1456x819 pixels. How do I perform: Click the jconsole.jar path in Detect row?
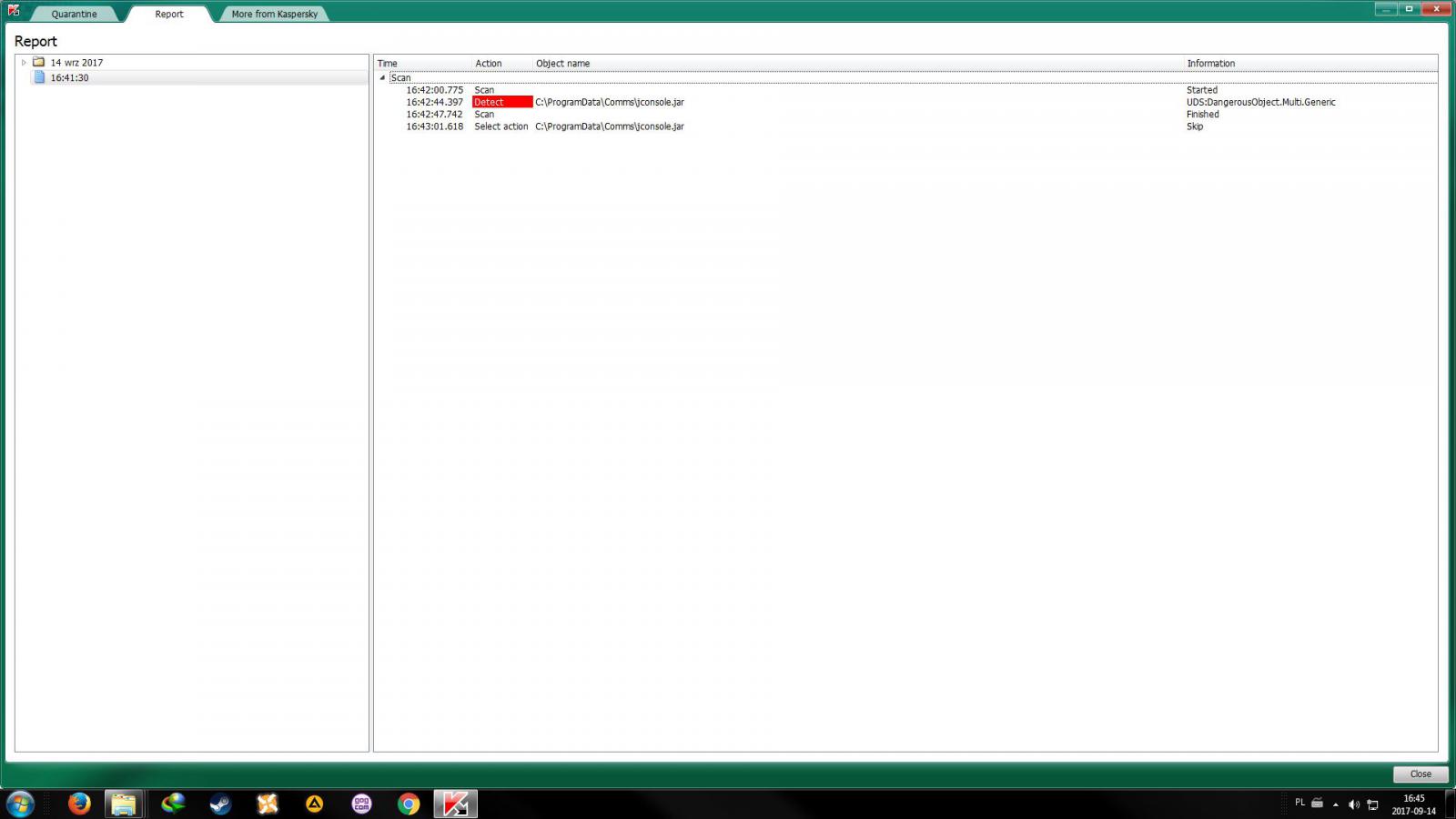(x=610, y=102)
